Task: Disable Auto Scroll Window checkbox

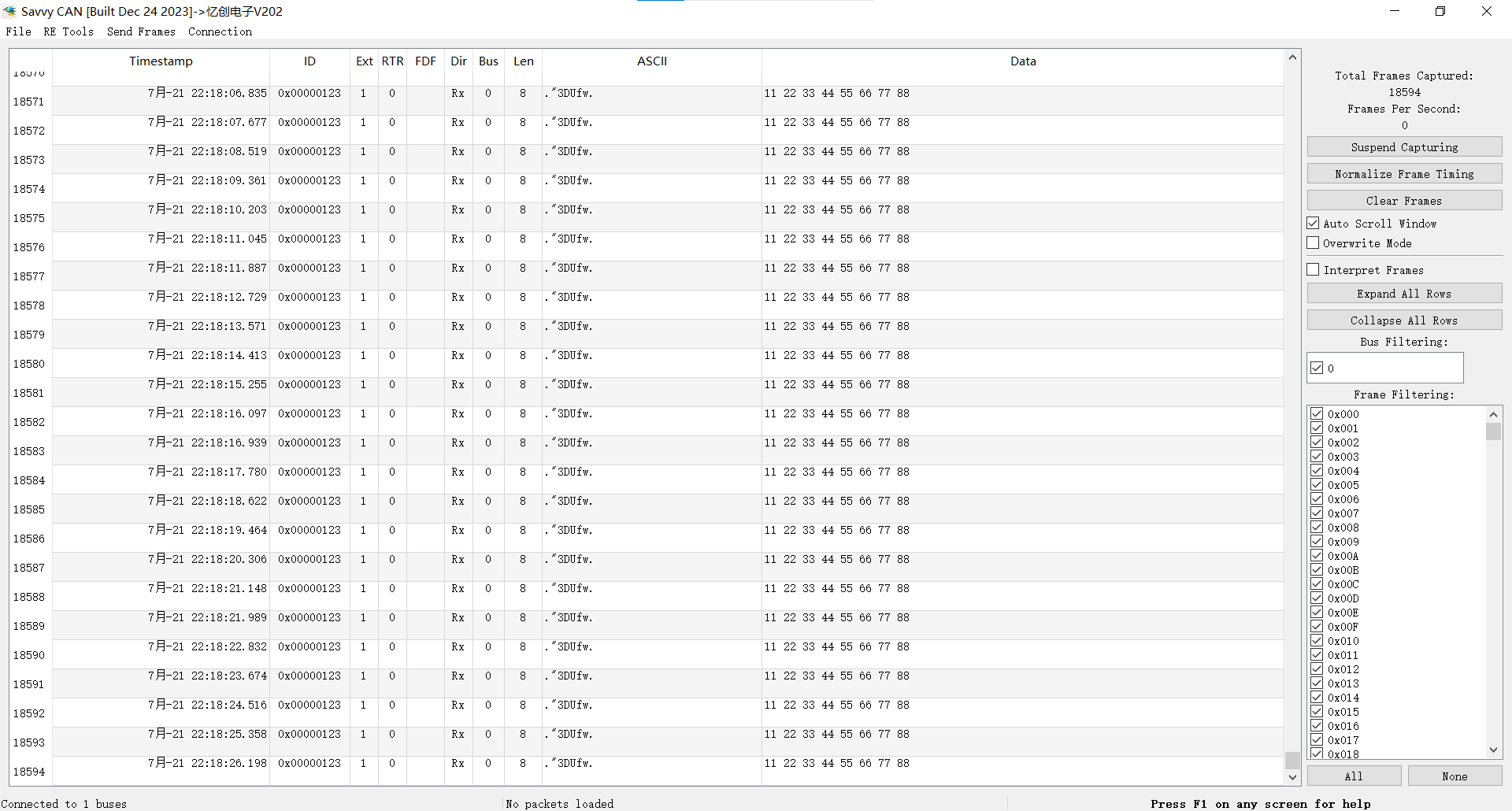Action: click(1314, 224)
